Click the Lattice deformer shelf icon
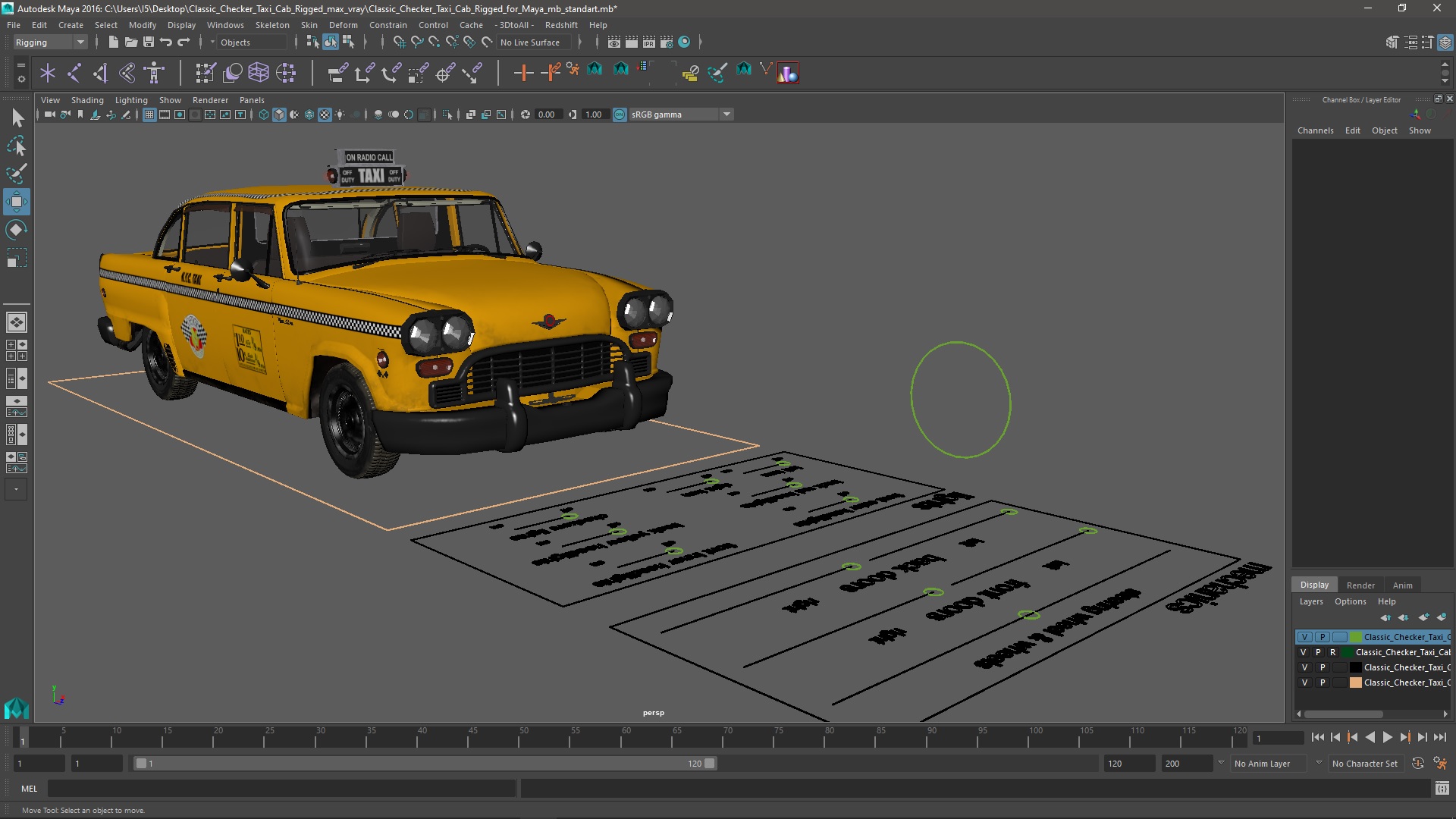Viewport: 1456px width, 819px height. 259,73
